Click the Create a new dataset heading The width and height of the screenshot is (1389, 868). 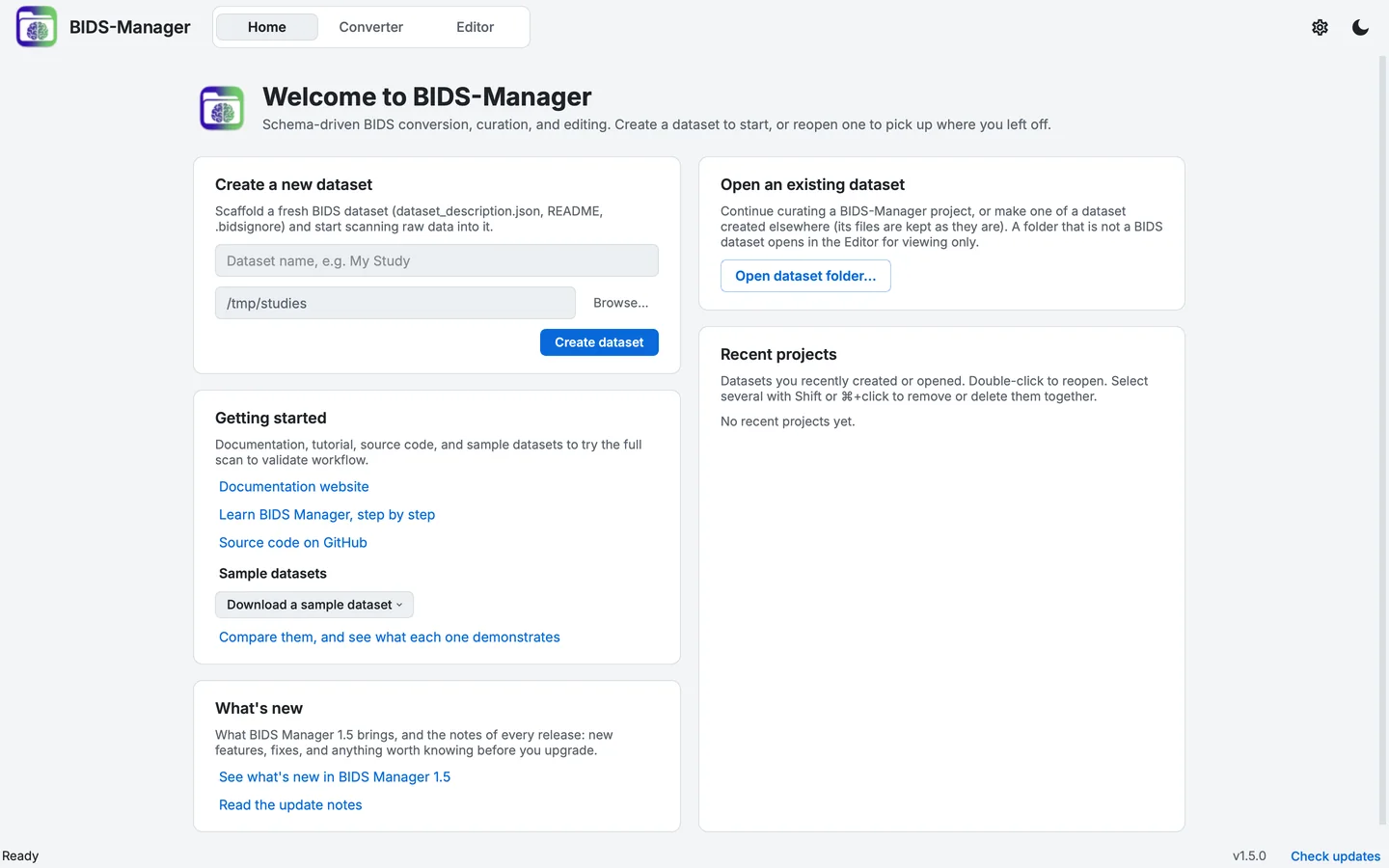[x=293, y=185]
